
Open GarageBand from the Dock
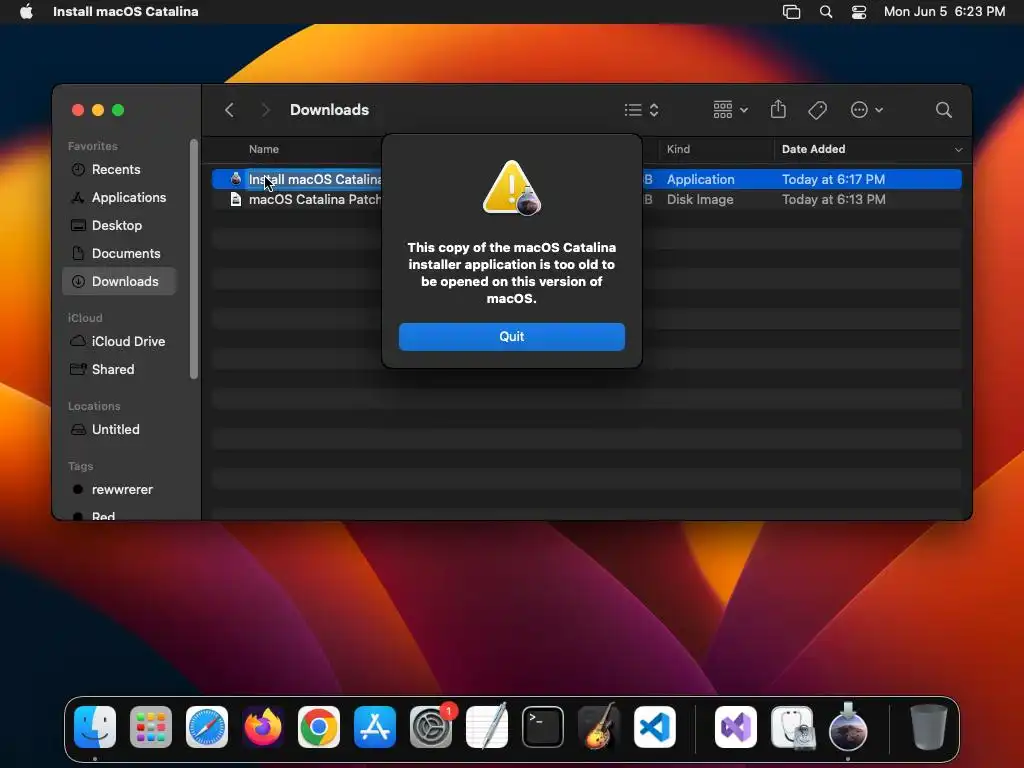599,727
